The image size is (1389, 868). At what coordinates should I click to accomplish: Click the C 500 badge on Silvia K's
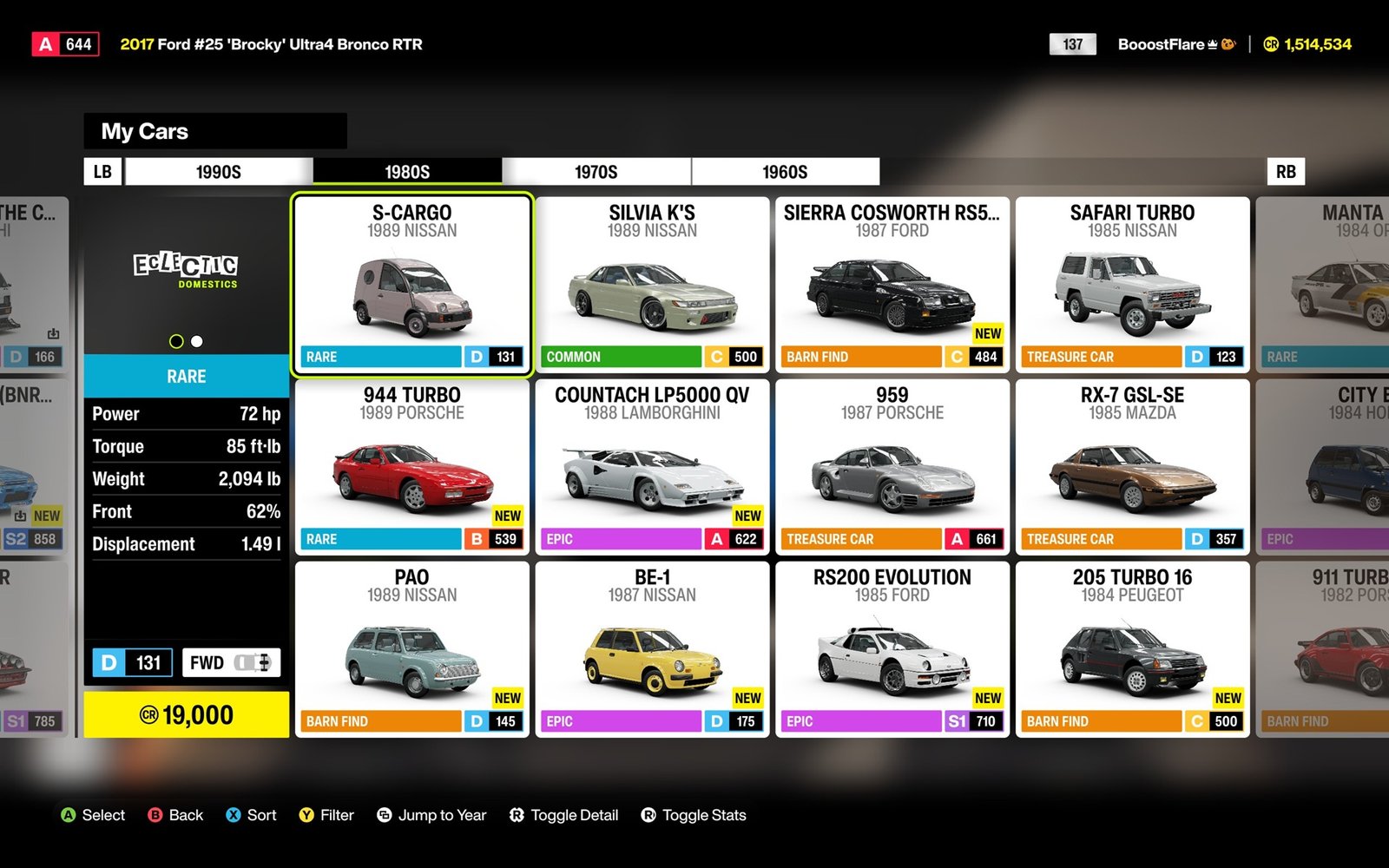point(734,357)
